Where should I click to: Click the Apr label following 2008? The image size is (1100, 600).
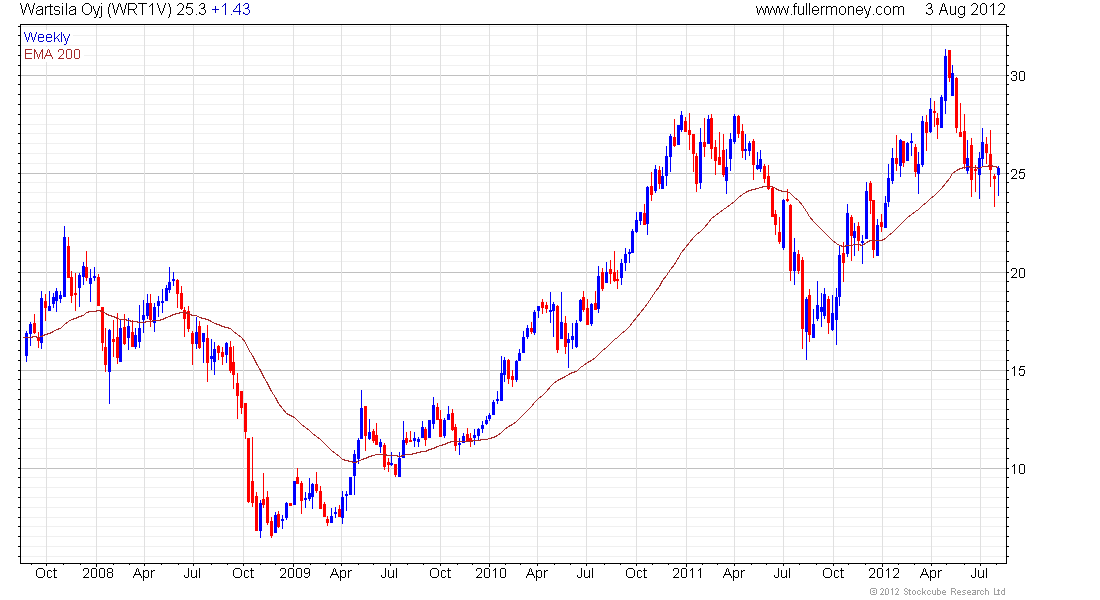click(x=144, y=573)
